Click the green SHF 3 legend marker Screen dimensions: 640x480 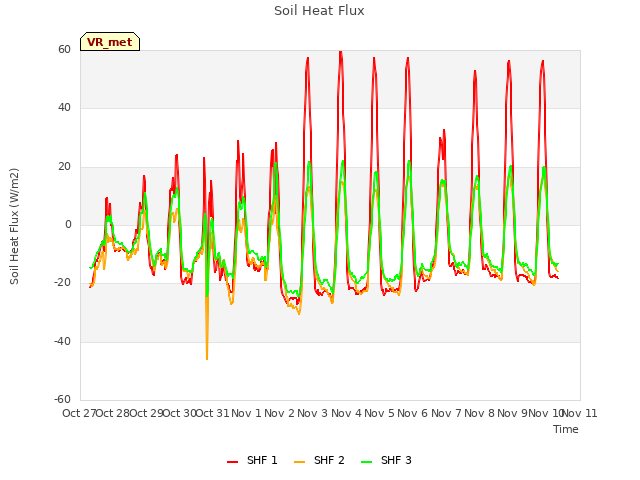point(367,462)
